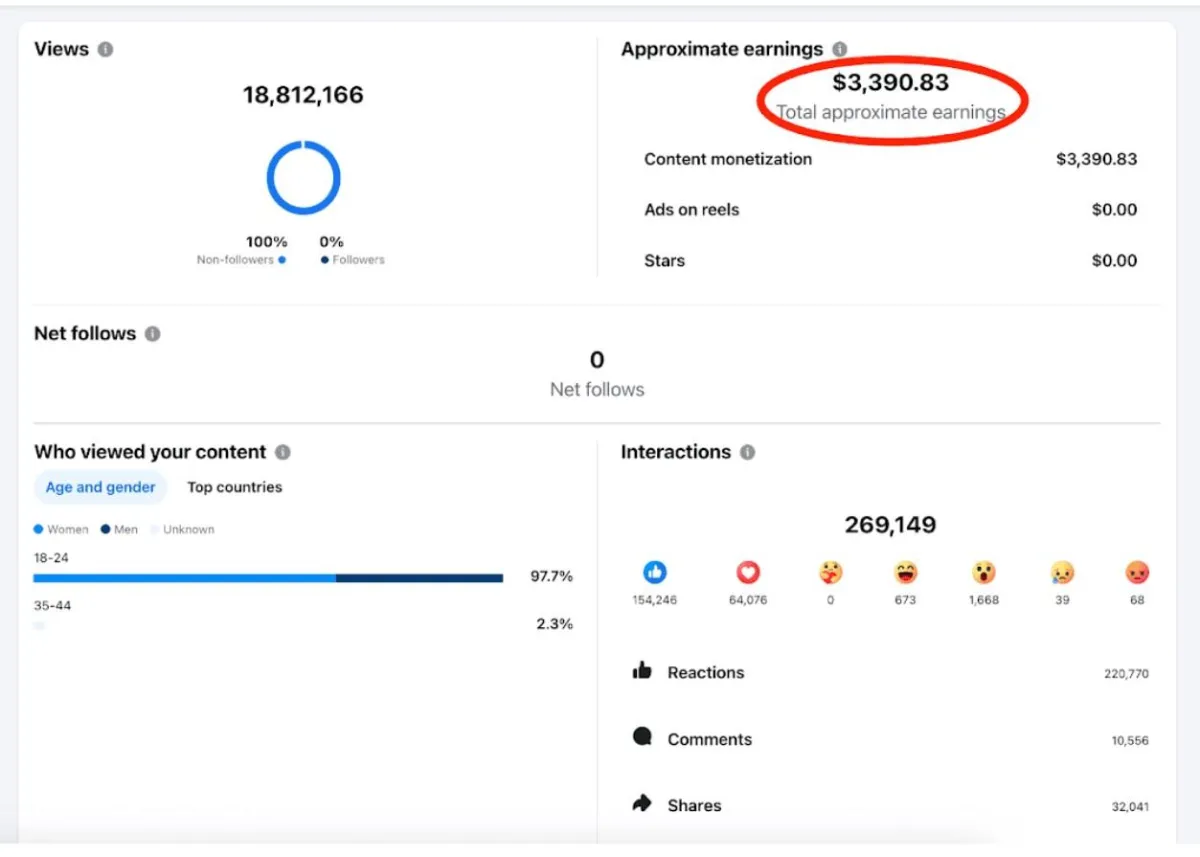Click the Angry reaction icon
Viewport: 1200px width, 857px height.
pyautogui.click(x=1137, y=572)
